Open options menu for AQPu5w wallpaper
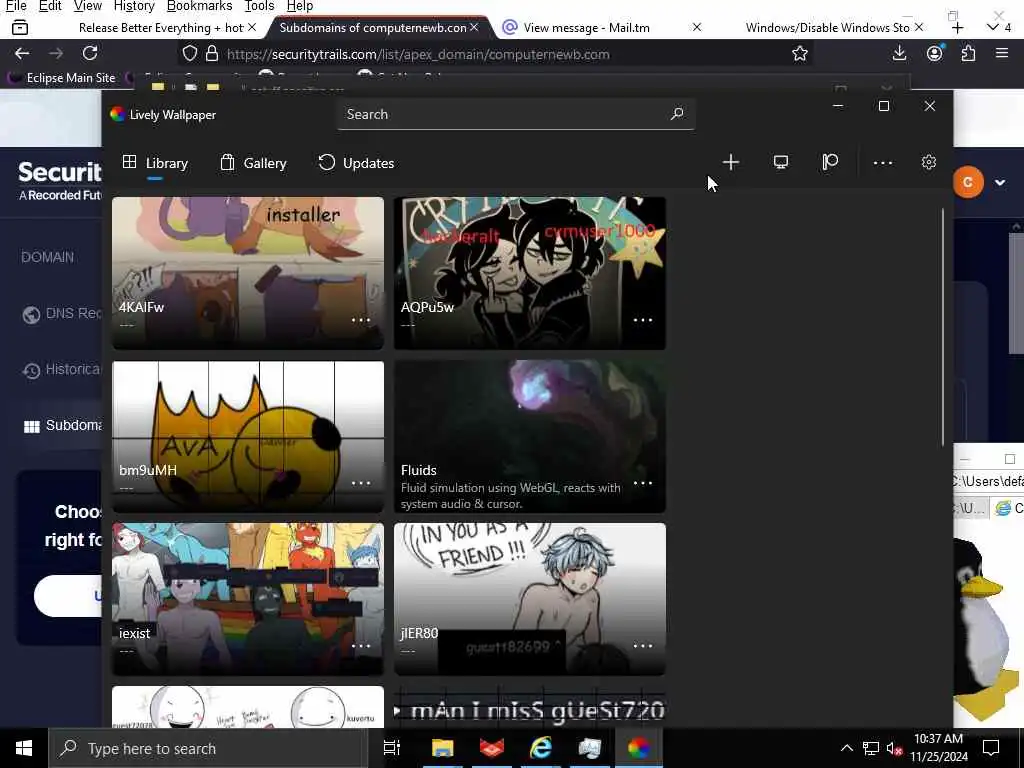Viewport: 1024px width, 768px height. [x=643, y=320]
